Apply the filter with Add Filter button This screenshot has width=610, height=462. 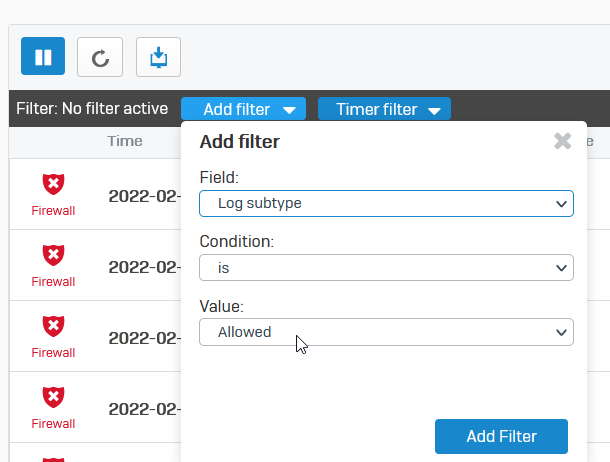coord(501,436)
